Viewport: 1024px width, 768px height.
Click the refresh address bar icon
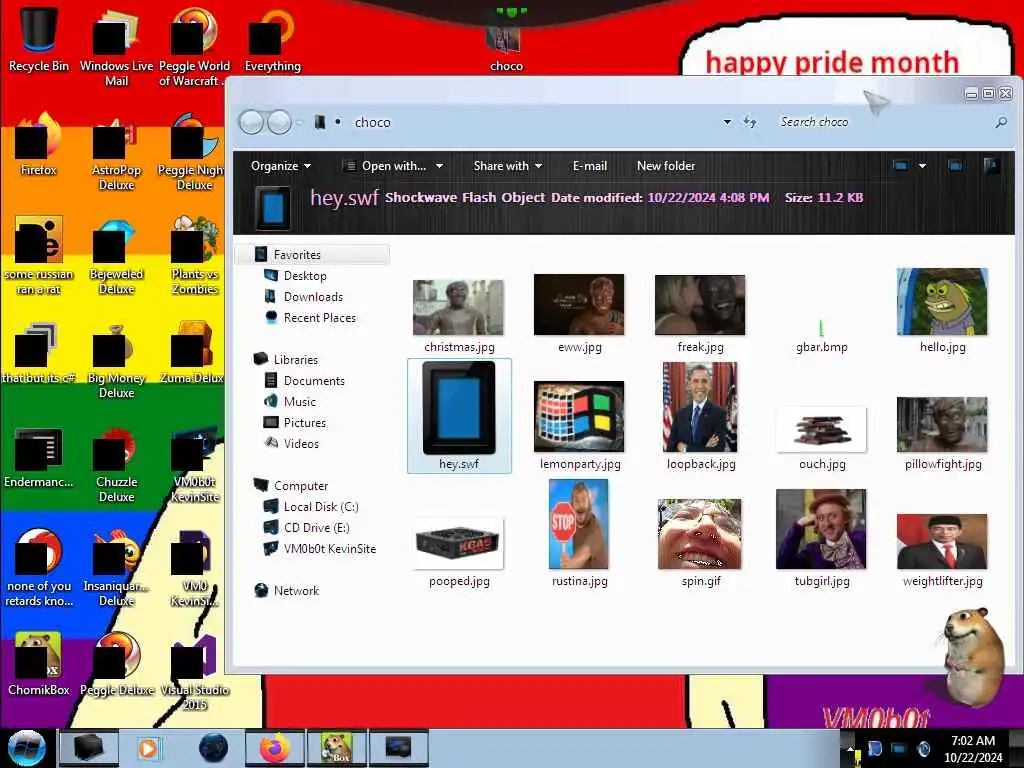pos(750,122)
